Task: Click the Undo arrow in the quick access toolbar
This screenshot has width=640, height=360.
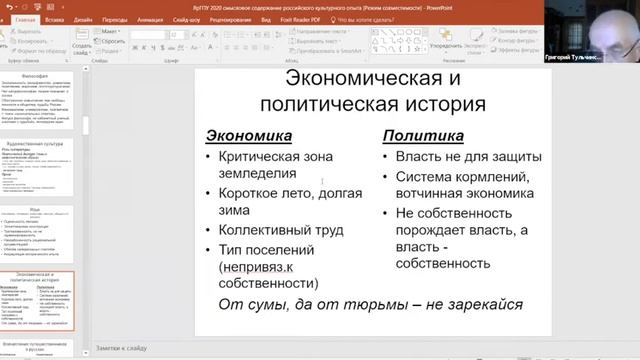Action: click(9, 7)
